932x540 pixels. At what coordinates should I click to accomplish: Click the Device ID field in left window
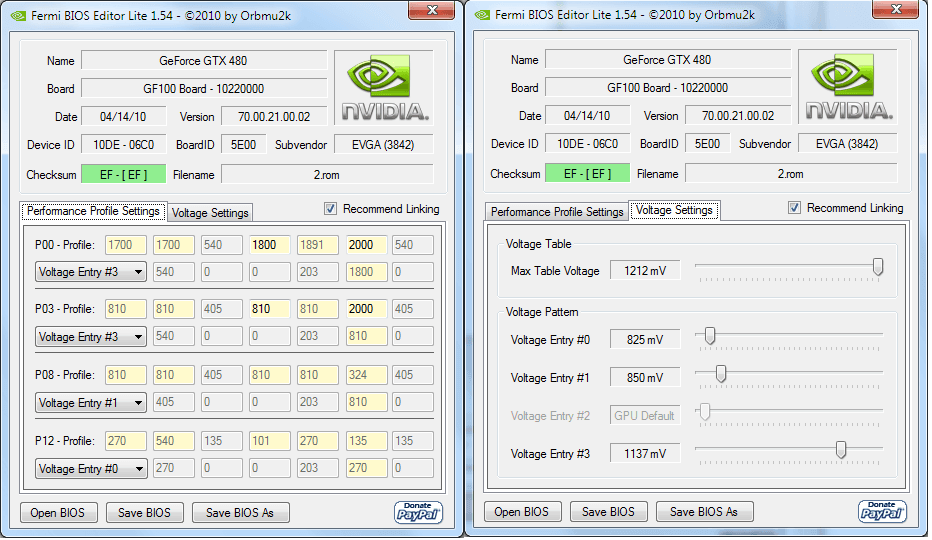123,145
